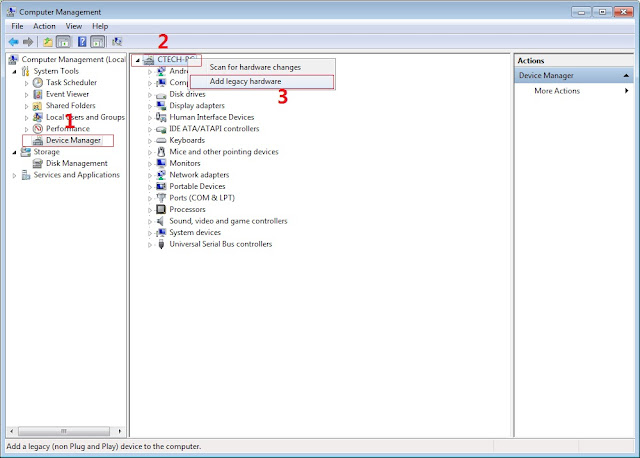Select the Disk Management label
640x458 pixels.
point(77,163)
